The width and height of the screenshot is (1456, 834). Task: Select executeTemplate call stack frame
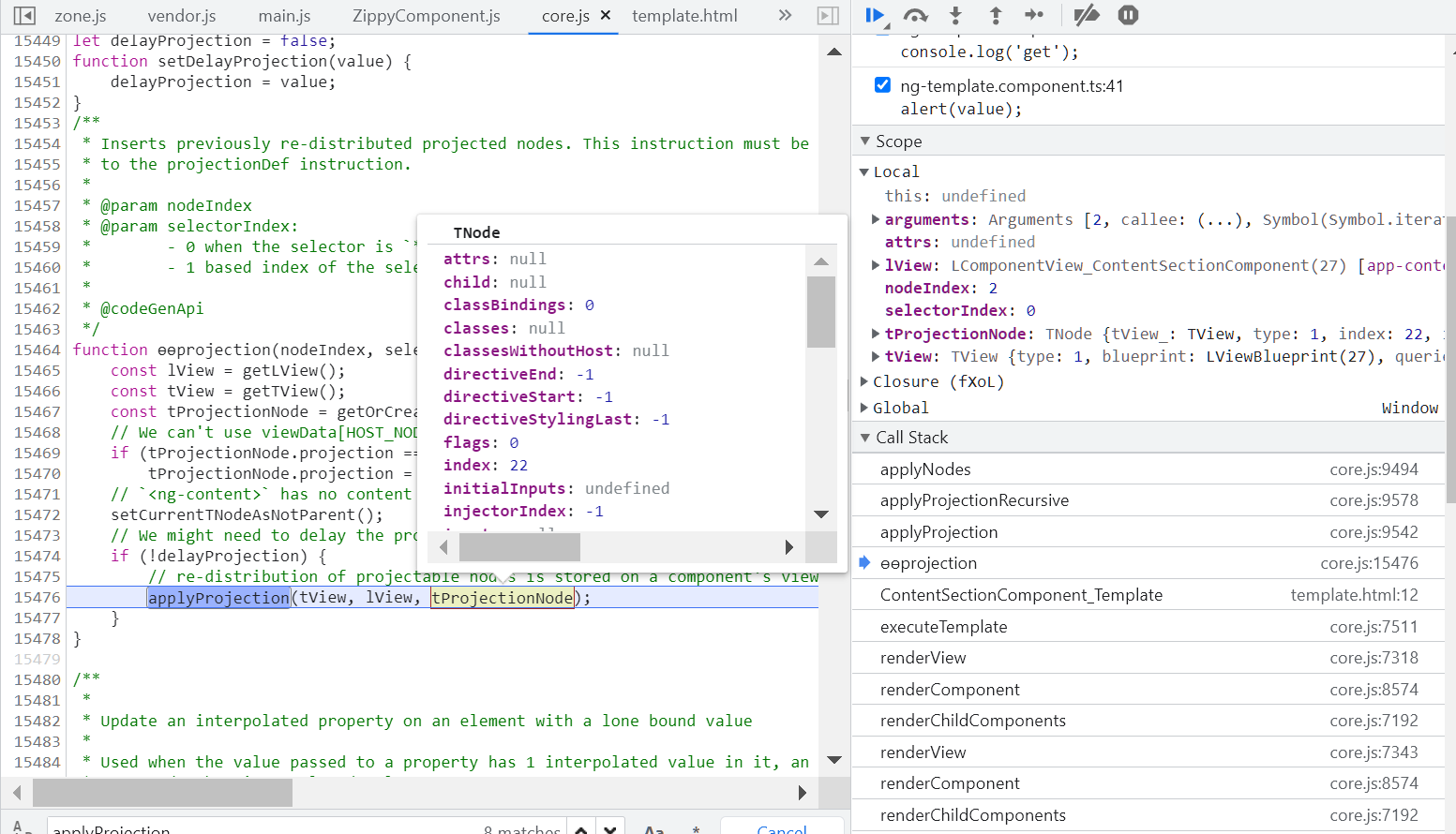[1148, 627]
